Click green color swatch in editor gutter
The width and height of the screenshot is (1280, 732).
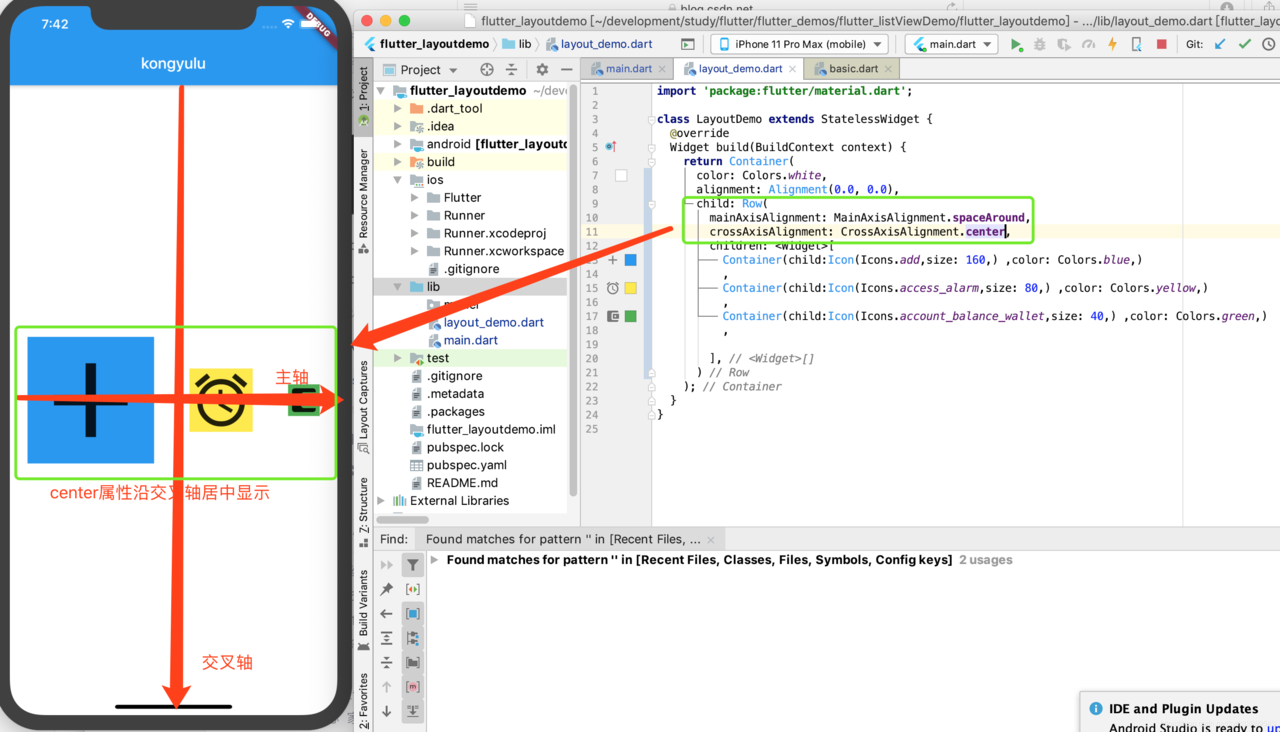click(x=631, y=316)
